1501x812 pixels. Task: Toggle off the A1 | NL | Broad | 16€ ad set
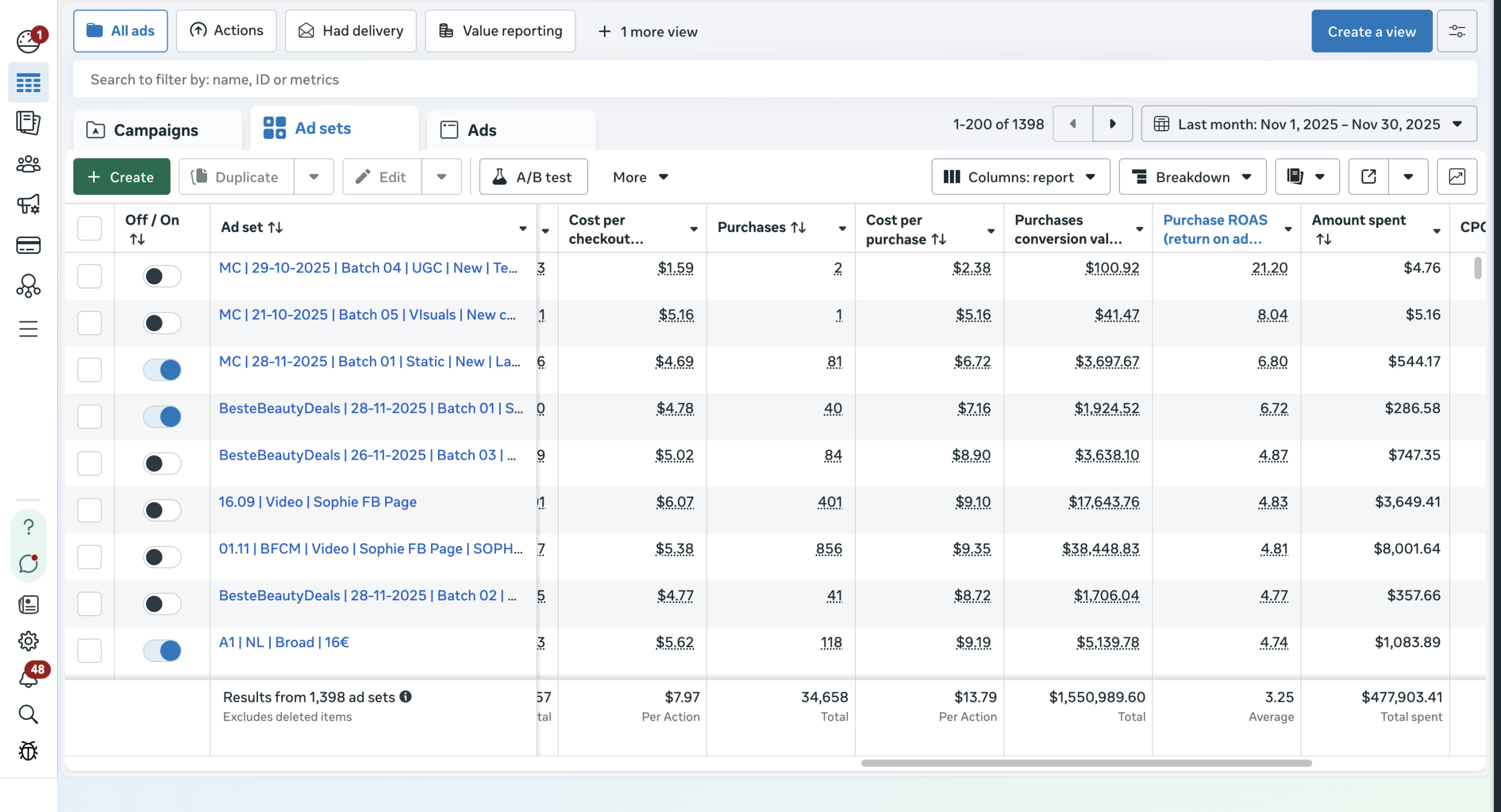[x=162, y=650]
